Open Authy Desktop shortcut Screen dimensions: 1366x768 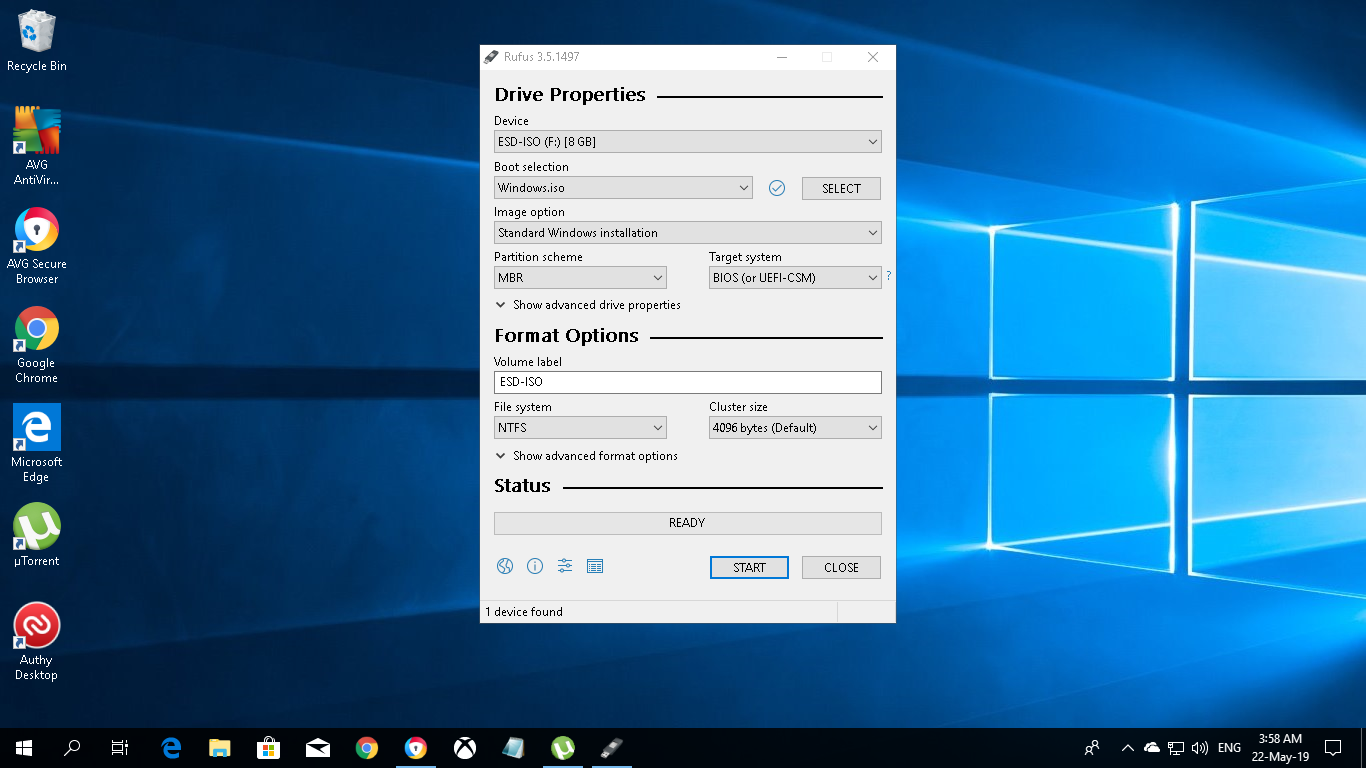pos(37,642)
